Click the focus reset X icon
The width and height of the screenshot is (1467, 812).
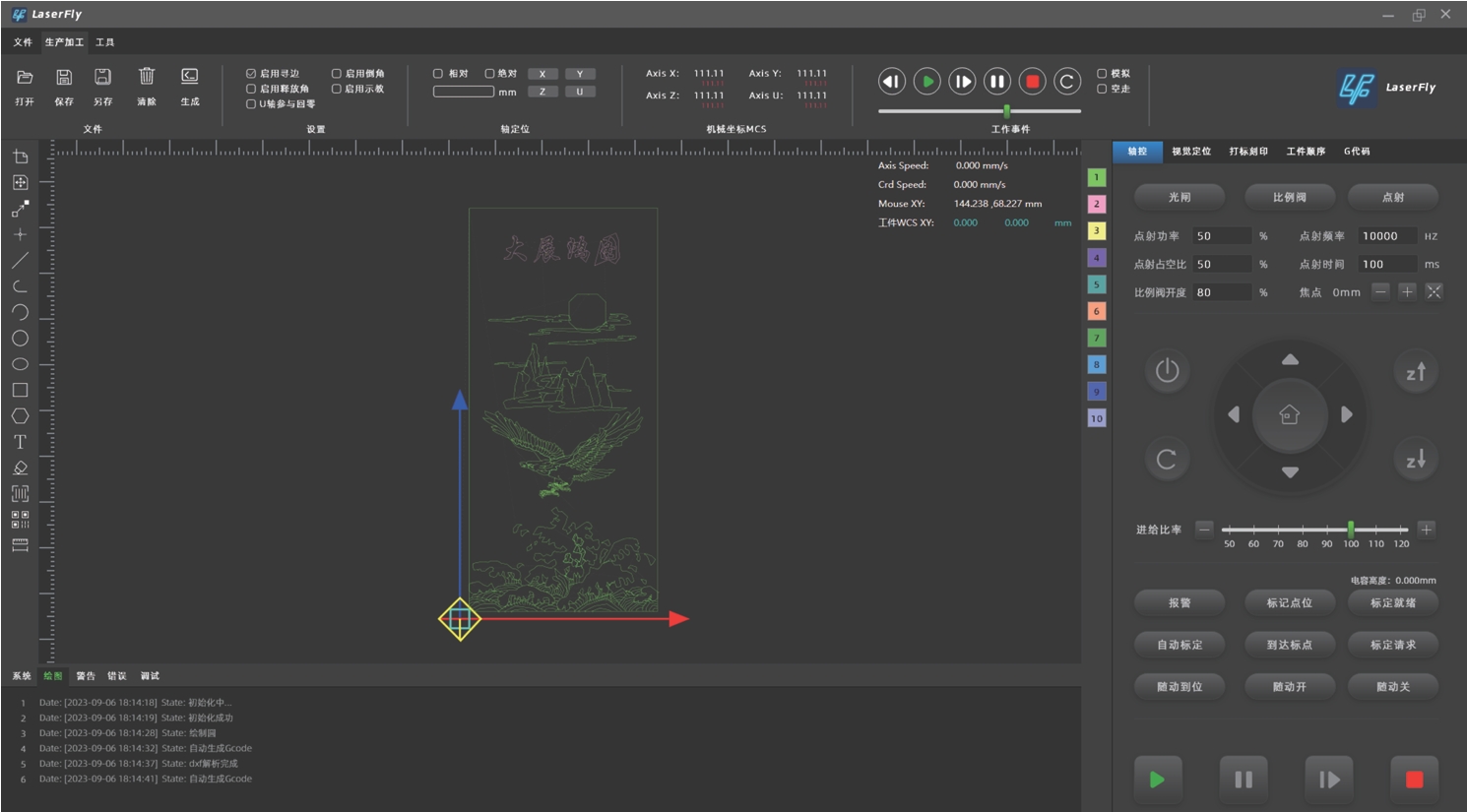(1434, 291)
